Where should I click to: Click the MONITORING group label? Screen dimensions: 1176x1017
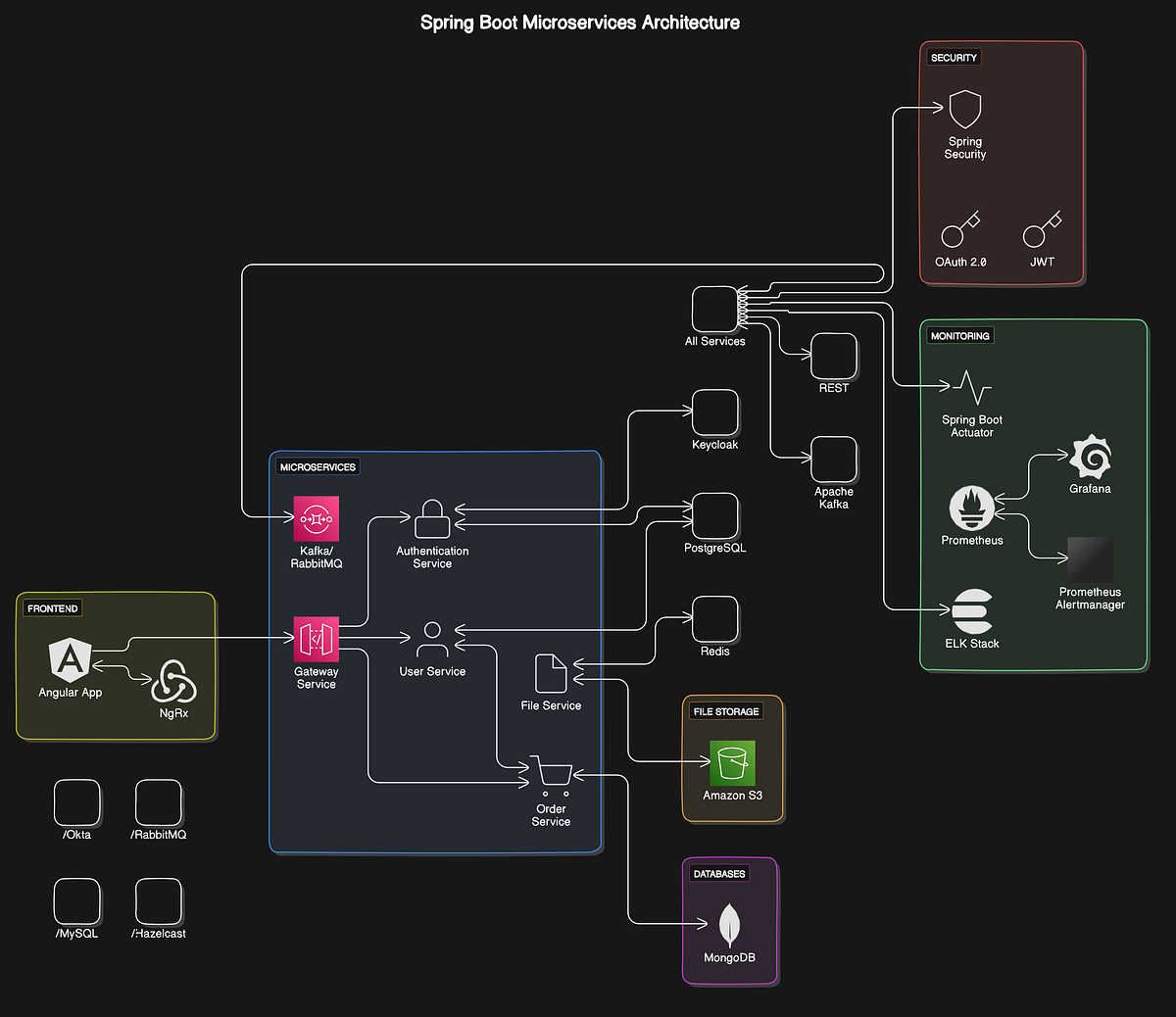pos(960,336)
